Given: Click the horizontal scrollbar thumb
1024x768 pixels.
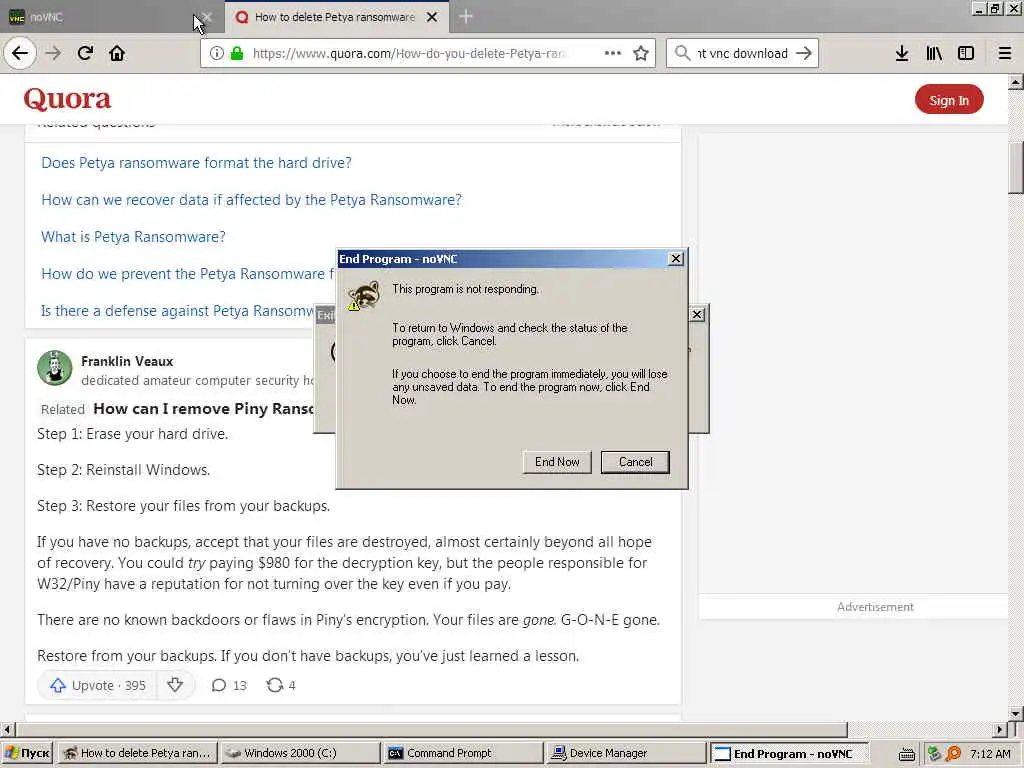Looking at the screenshot, I should pyautogui.click(x=431, y=729).
